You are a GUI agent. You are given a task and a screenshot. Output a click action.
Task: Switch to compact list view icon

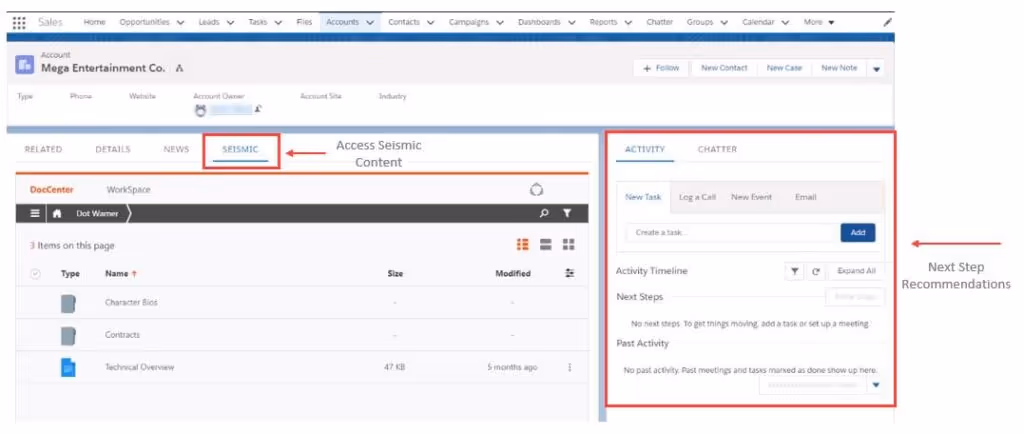[x=546, y=244]
